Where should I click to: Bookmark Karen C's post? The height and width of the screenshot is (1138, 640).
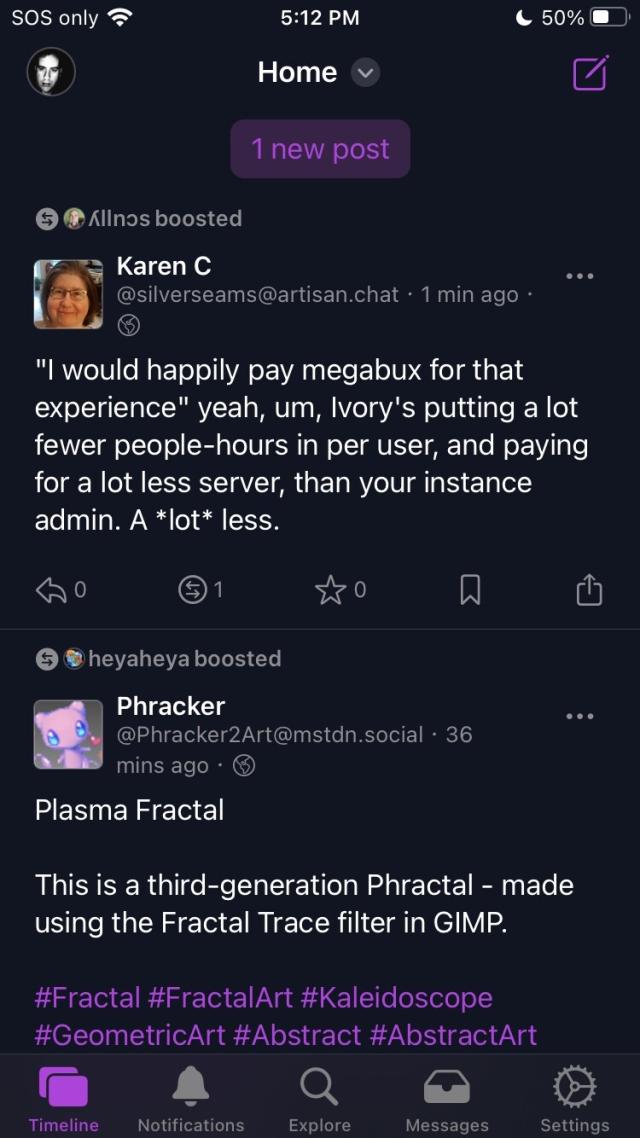pyautogui.click(x=469, y=590)
